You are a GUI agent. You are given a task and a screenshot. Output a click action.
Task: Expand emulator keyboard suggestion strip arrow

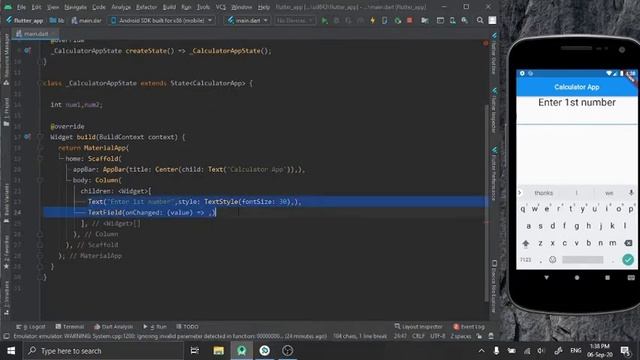click(520, 193)
